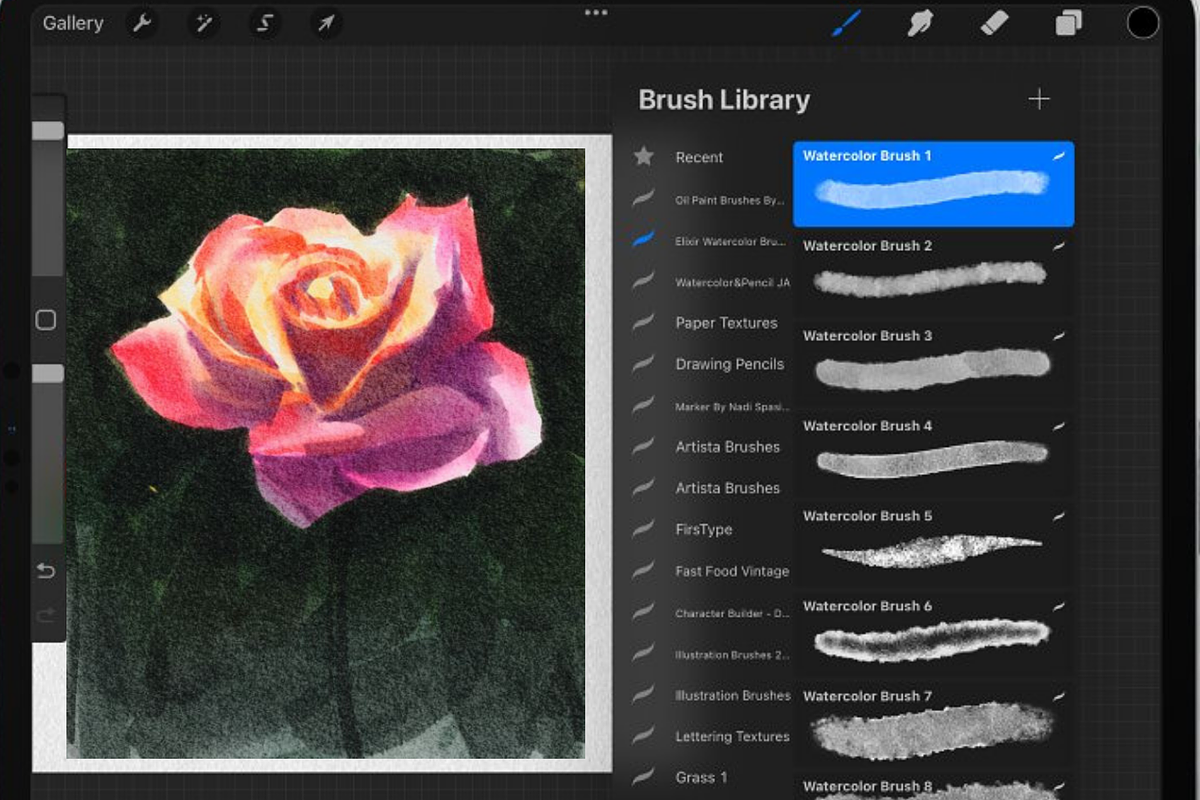
Task: Open the color swatch in the corner
Action: coord(1142,22)
